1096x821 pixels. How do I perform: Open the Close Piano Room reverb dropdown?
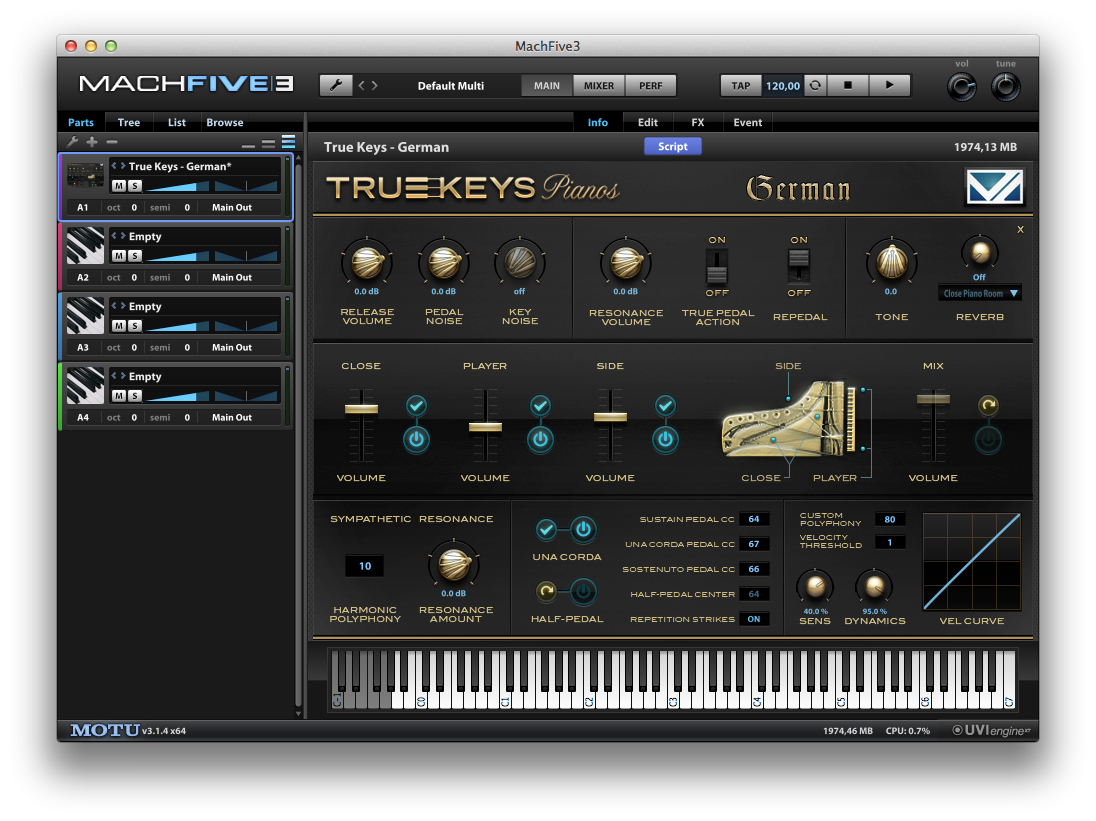[x=980, y=293]
